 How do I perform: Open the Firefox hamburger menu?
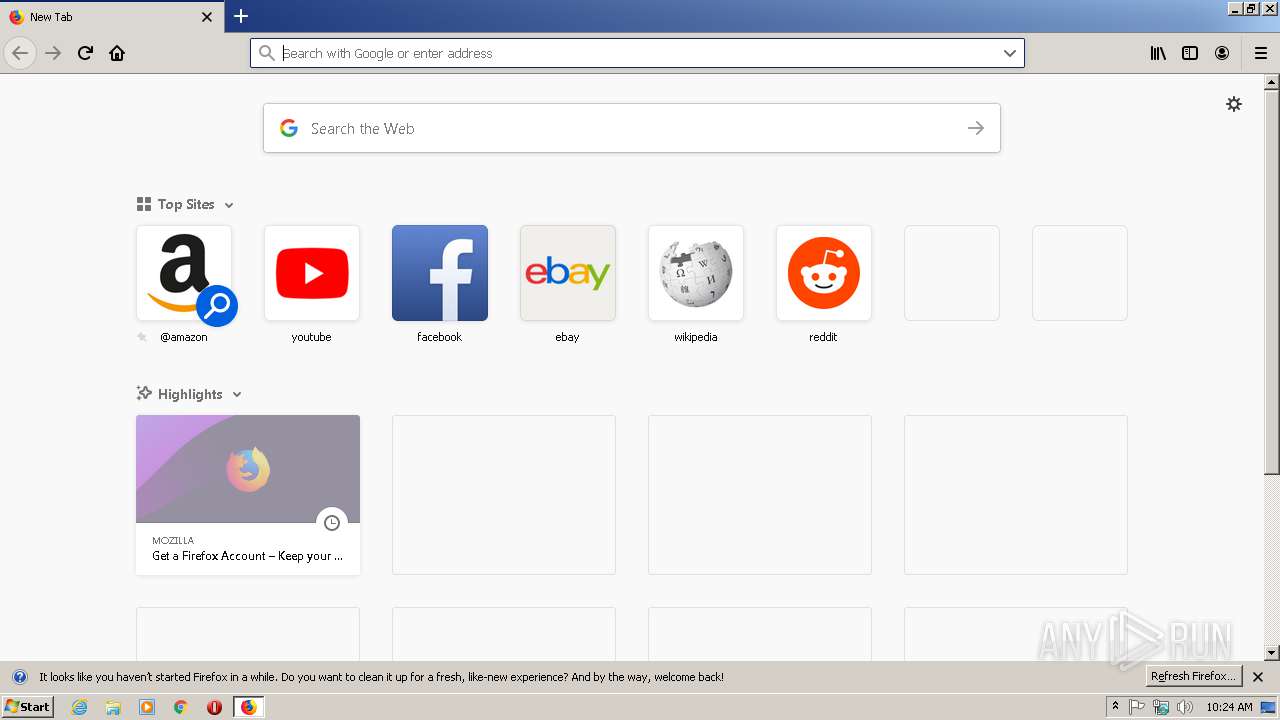[1261, 53]
